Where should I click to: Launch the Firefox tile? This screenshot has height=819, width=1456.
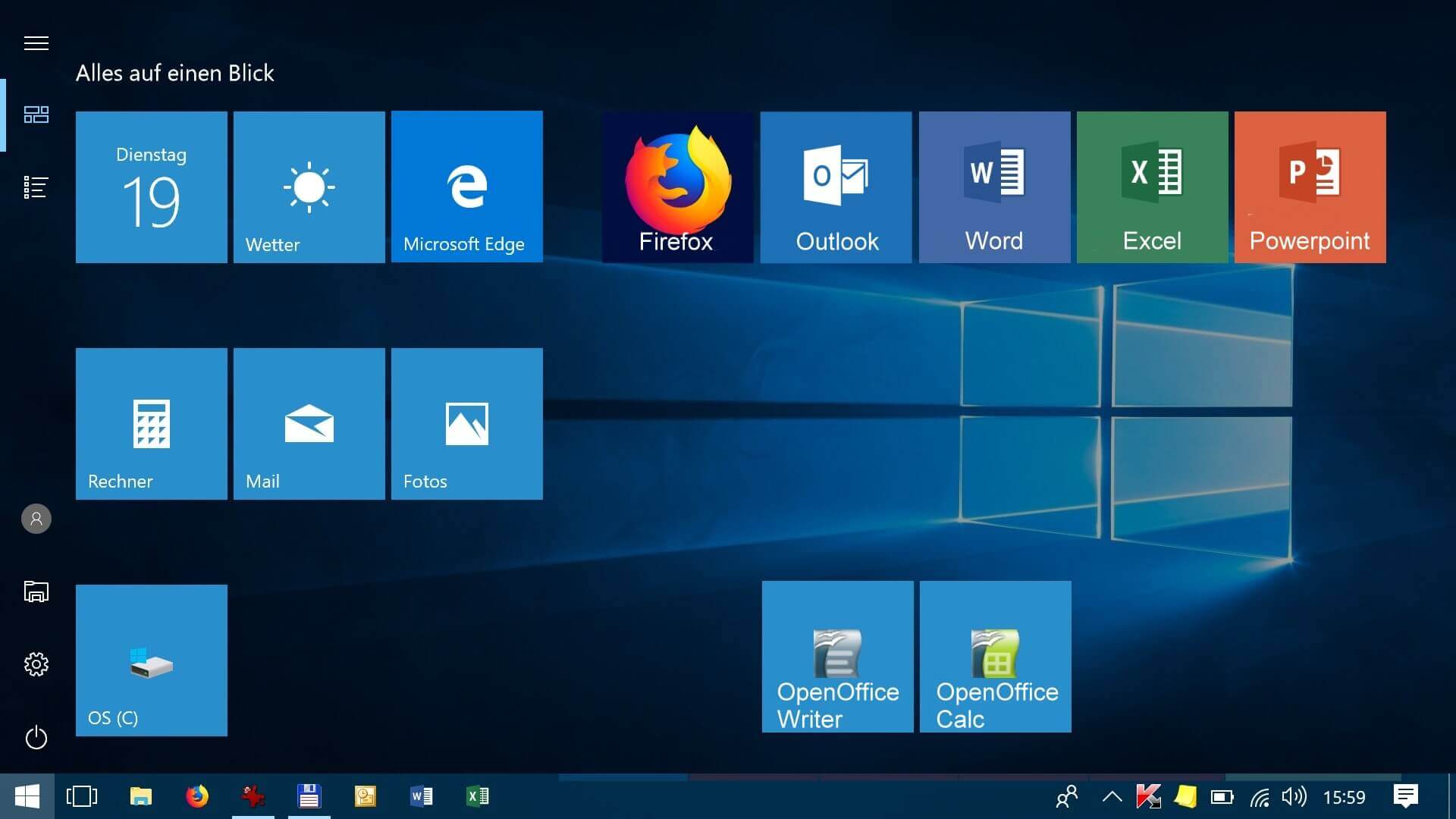click(678, 187)
